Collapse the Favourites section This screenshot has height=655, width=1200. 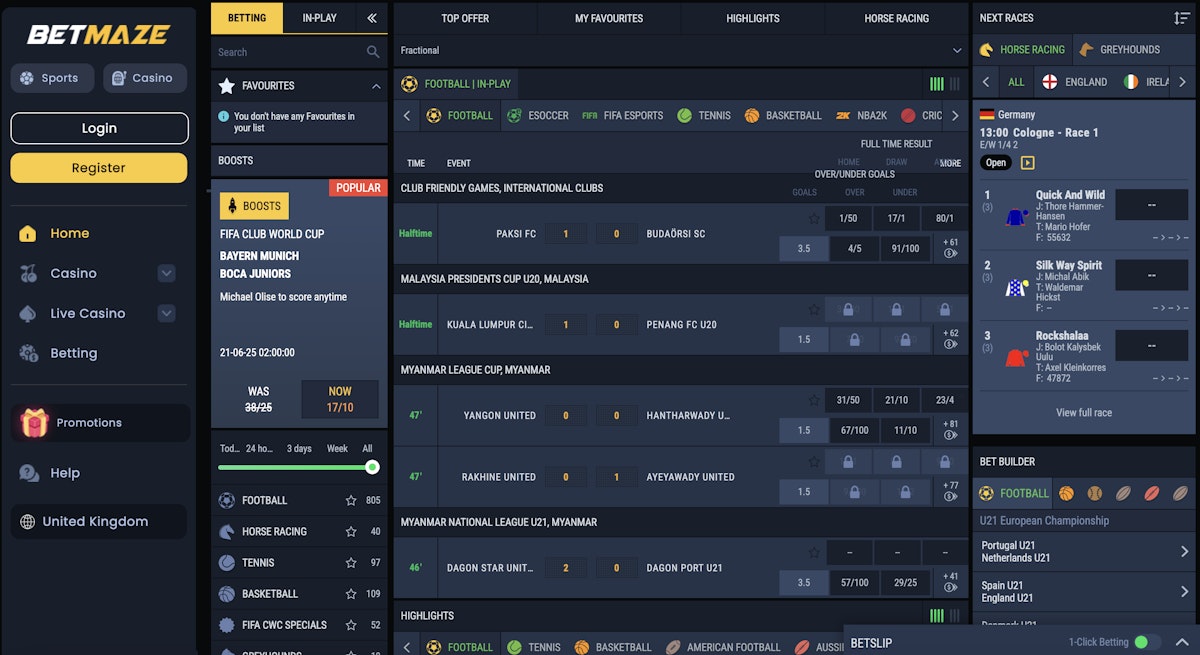pyautogui.click(x=376, y=86)
